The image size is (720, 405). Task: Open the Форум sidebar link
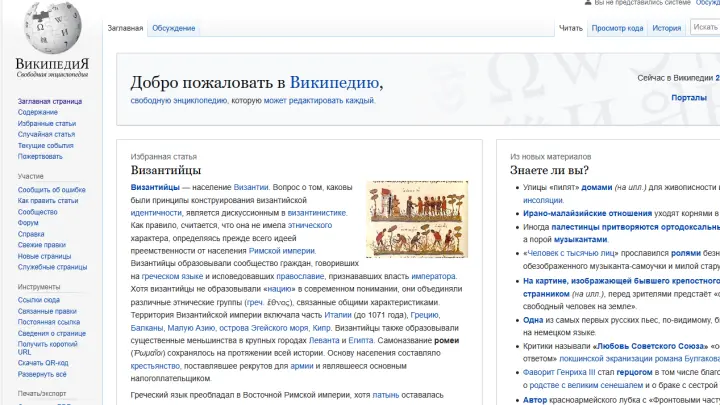[x=28, y=223]
